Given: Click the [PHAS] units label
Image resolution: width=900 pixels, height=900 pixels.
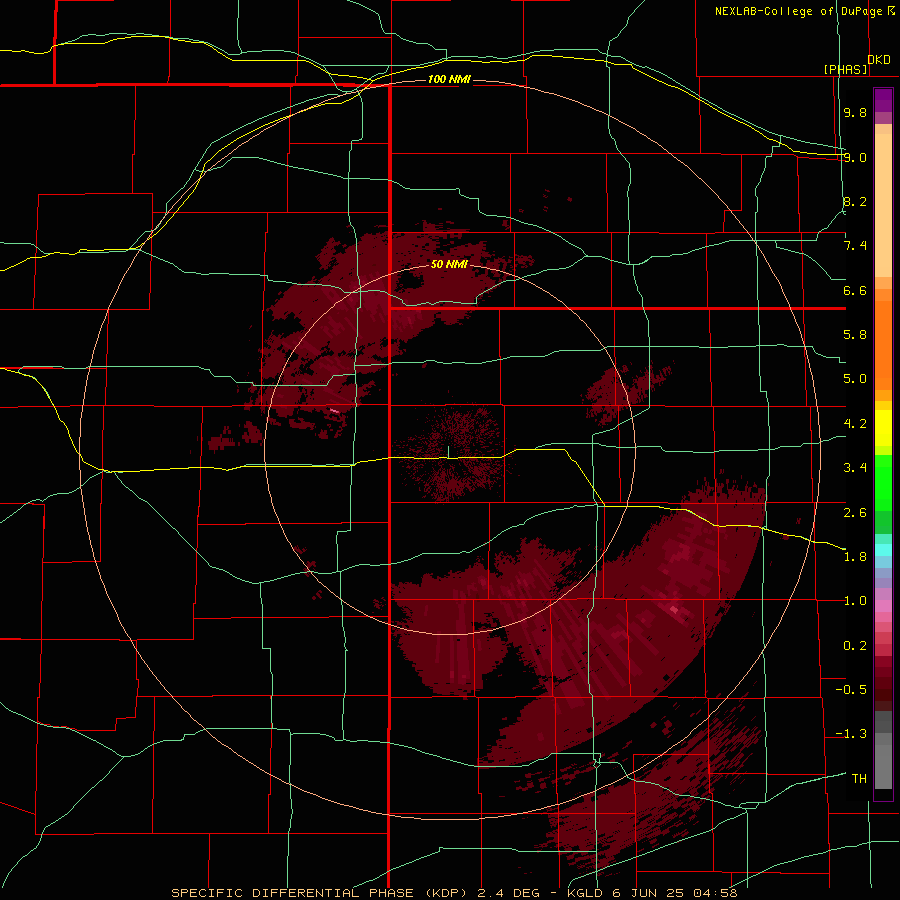Looking at the screenshot, I should 846,69.
